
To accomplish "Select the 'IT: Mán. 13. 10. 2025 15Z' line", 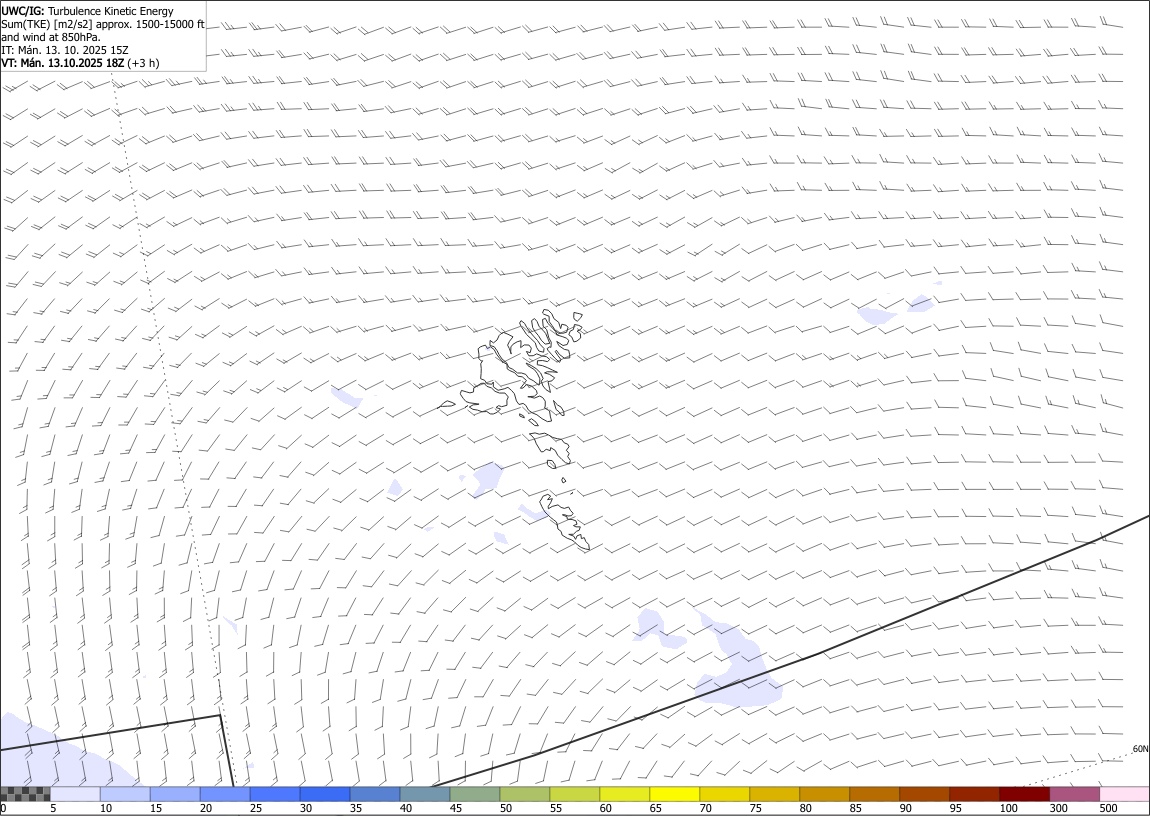I will [x=65, y=50].
